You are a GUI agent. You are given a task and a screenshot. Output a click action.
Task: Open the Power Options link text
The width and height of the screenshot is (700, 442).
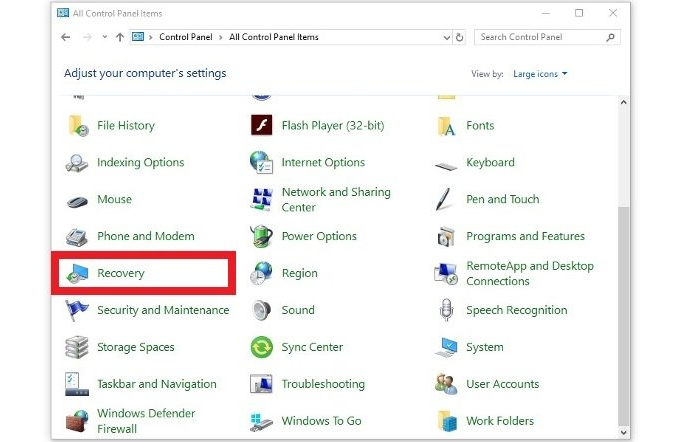319,236
